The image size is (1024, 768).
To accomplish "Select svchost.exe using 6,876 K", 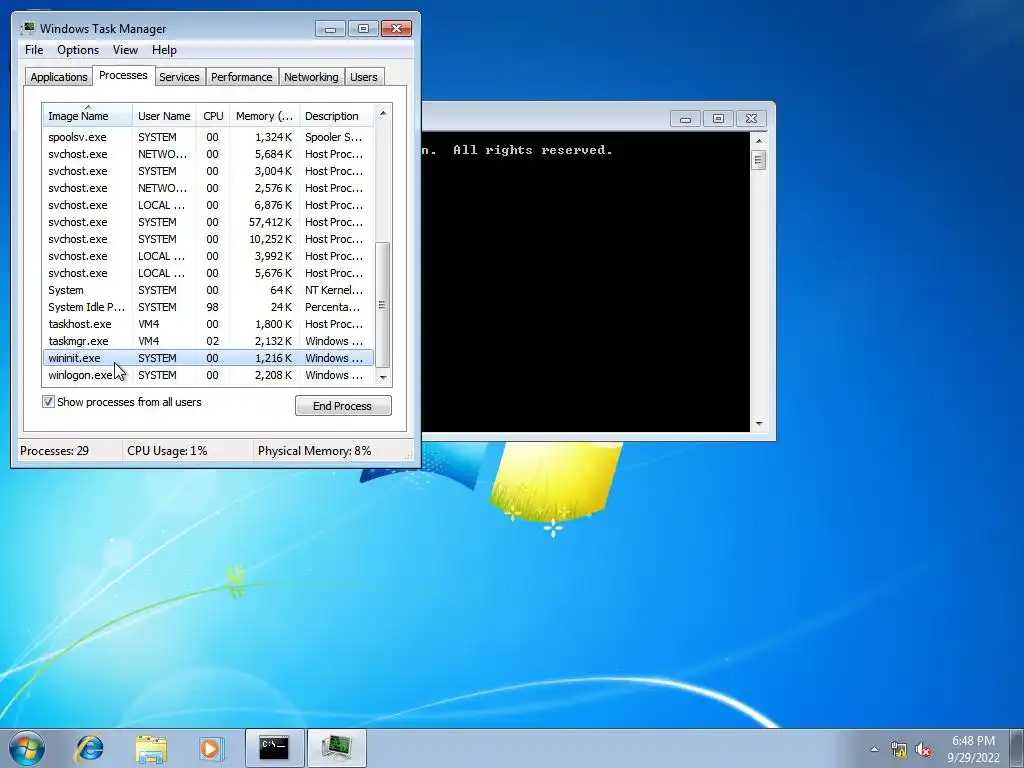I will pos(208,205).
